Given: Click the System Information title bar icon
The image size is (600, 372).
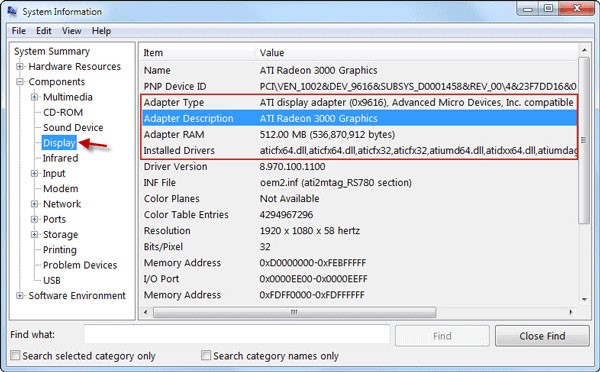Looking at the screenshot, I should click(12, 11).
